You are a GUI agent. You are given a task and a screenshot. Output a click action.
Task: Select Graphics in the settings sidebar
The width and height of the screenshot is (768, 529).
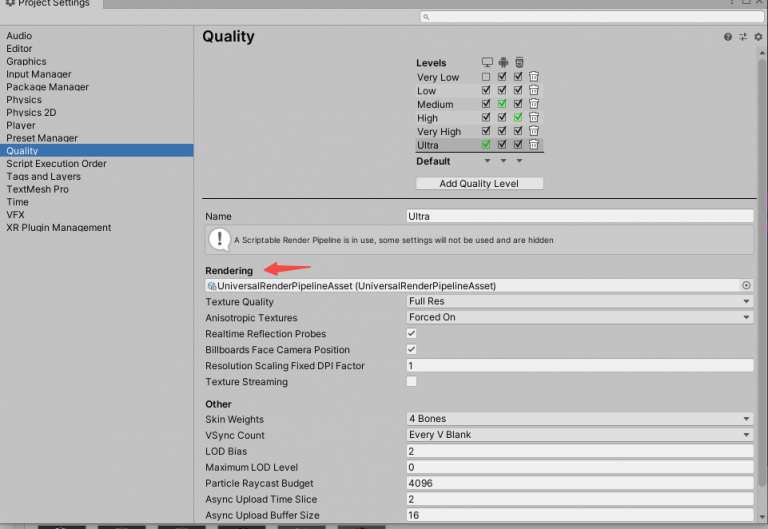click(x=26, y=61)
